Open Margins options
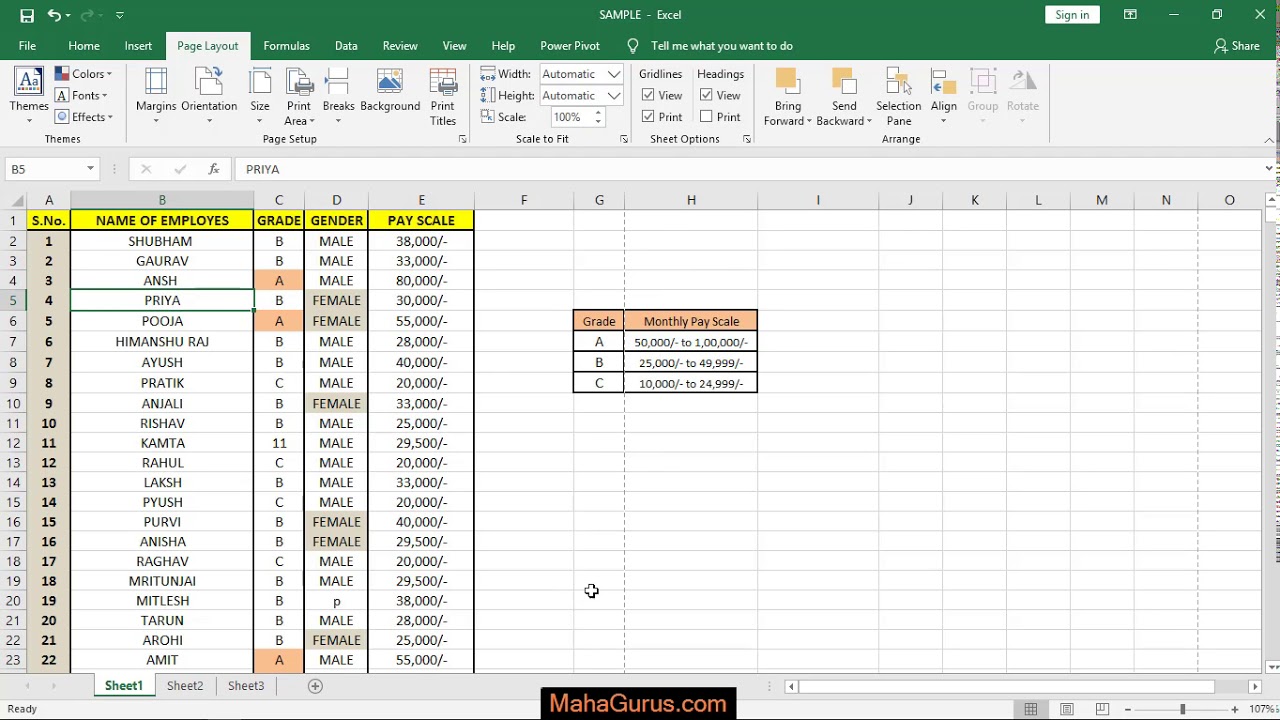Screen dimensions: 1280x720 [156, 96]
